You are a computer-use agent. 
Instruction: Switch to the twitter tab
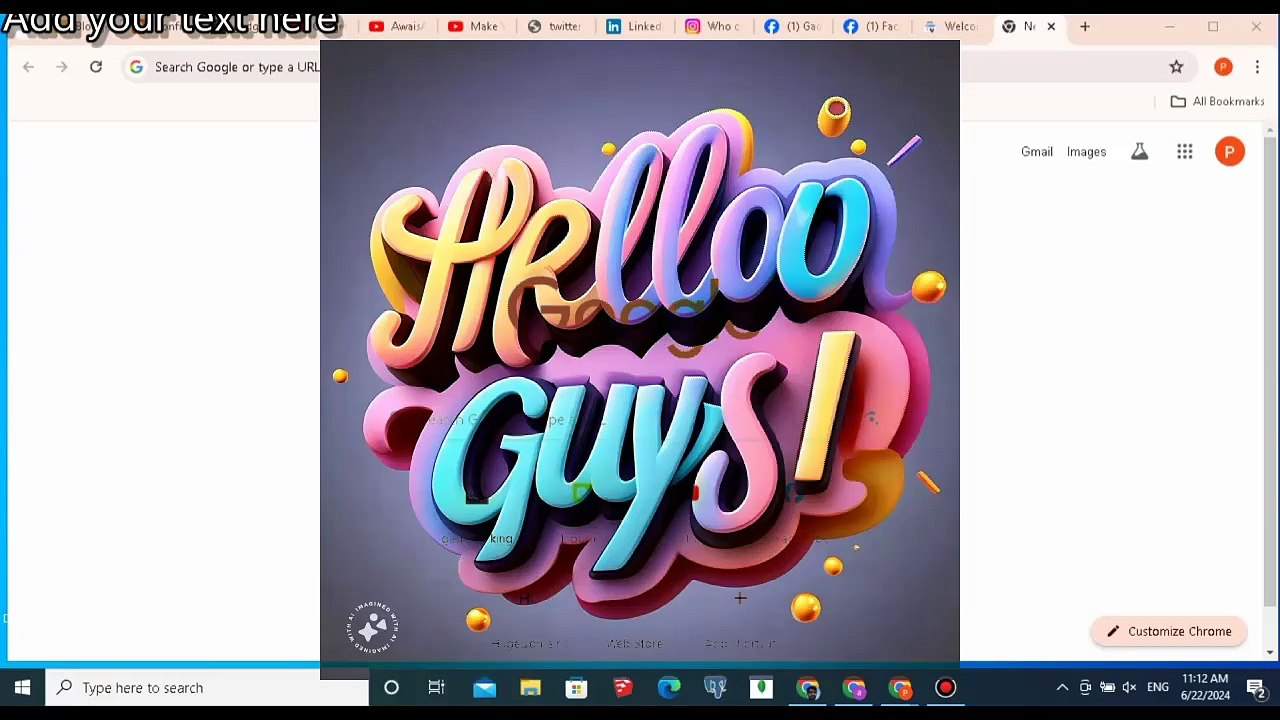point(554,27)
